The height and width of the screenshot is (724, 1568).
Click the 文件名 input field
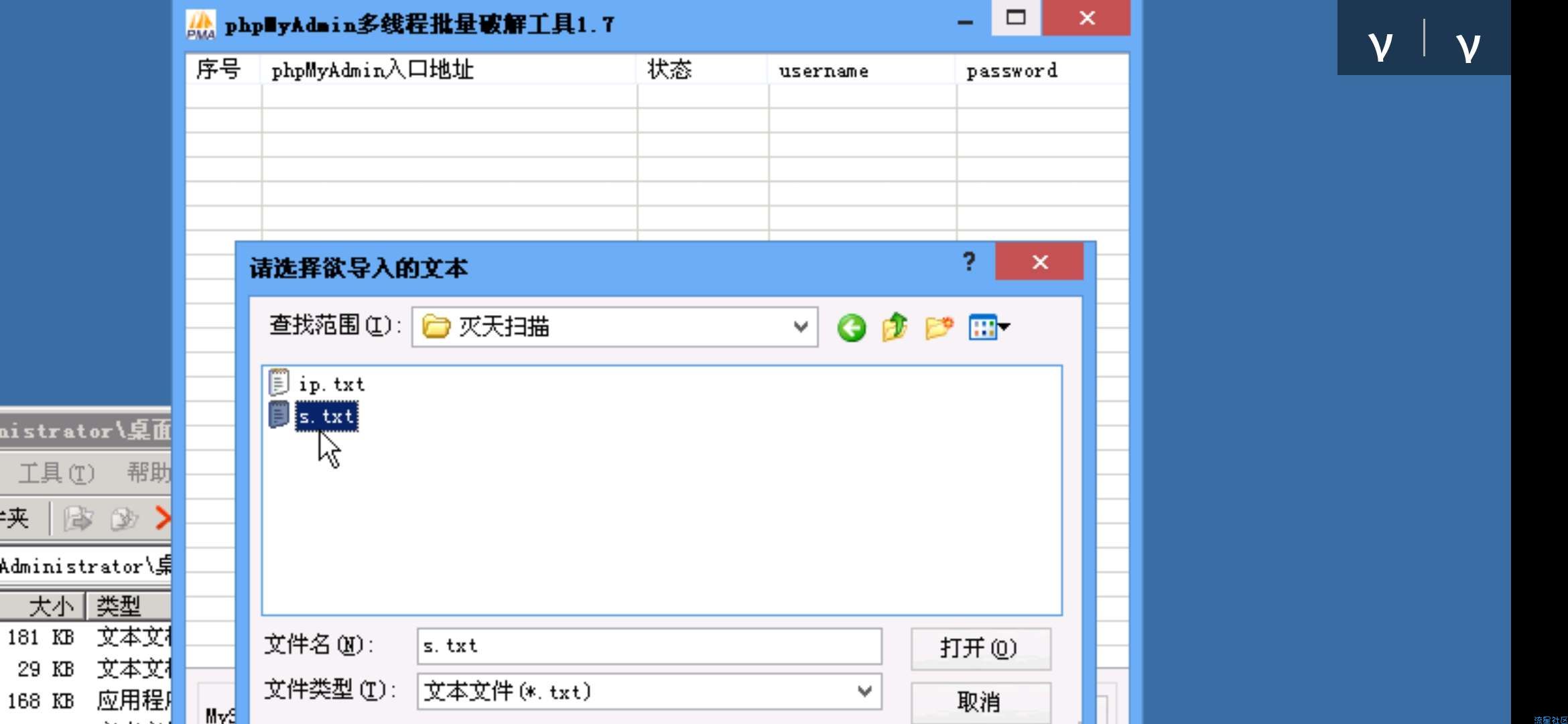(649, 646)
